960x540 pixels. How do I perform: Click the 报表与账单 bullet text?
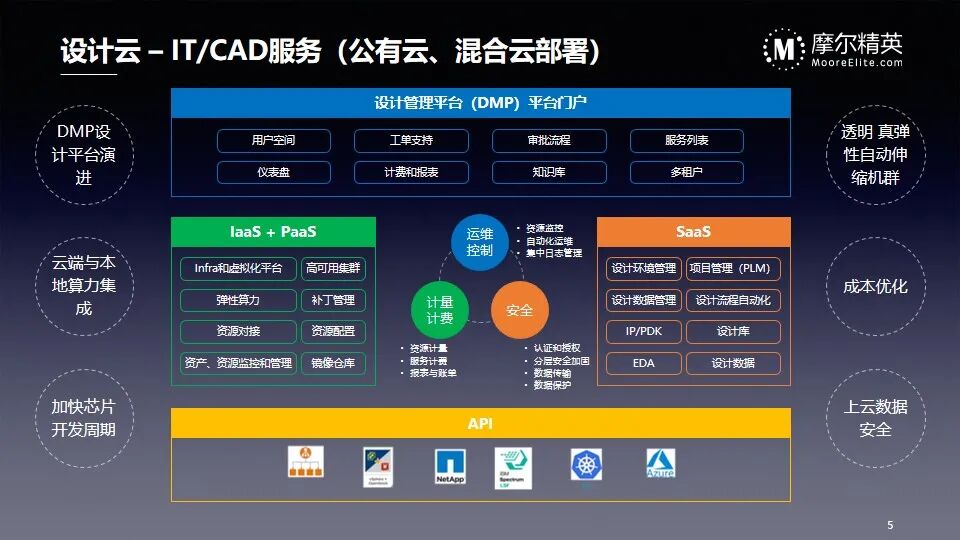pyautogui.click(x=433, y=373)
